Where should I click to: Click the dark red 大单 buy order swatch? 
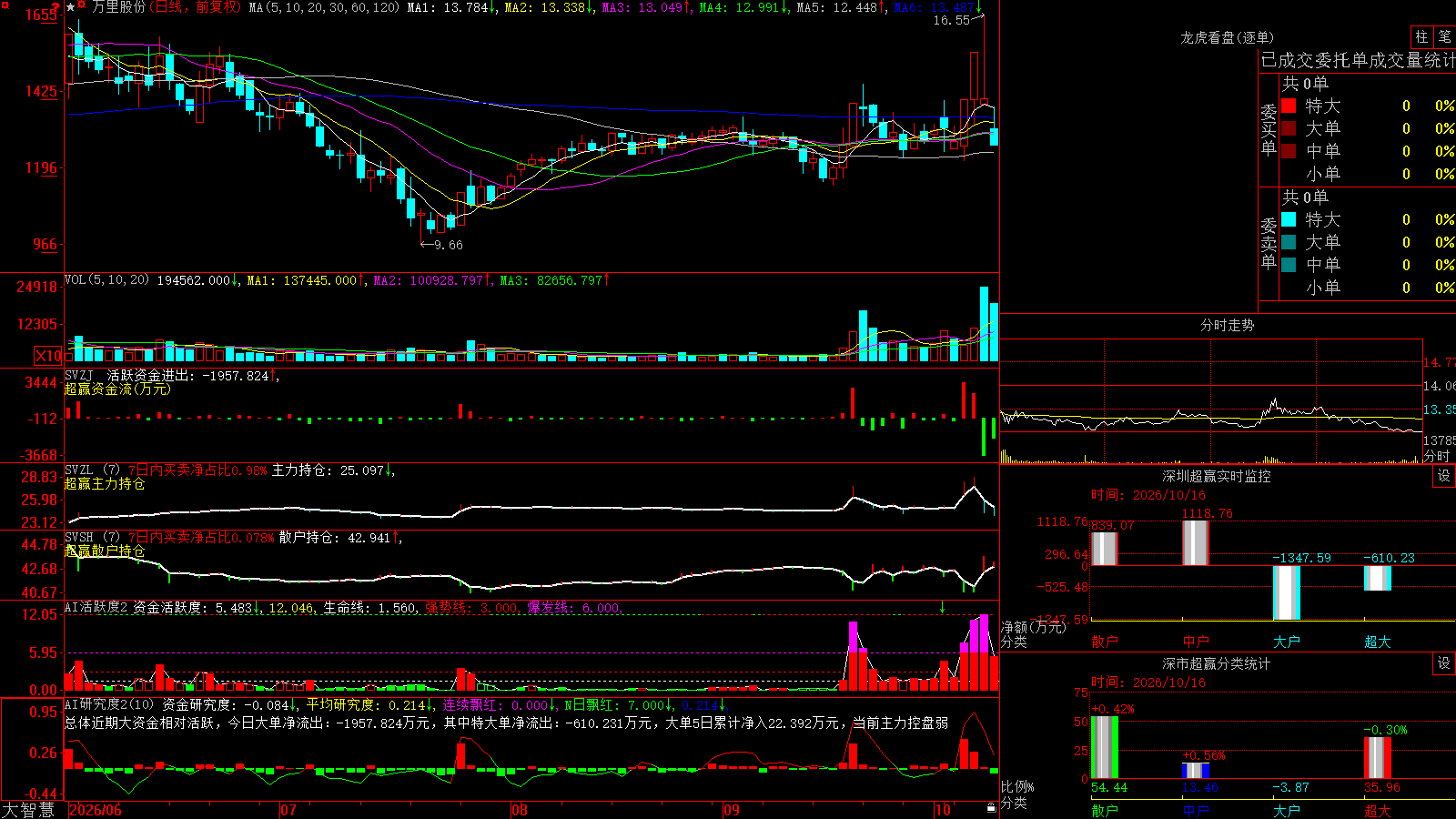[1289, 128]
